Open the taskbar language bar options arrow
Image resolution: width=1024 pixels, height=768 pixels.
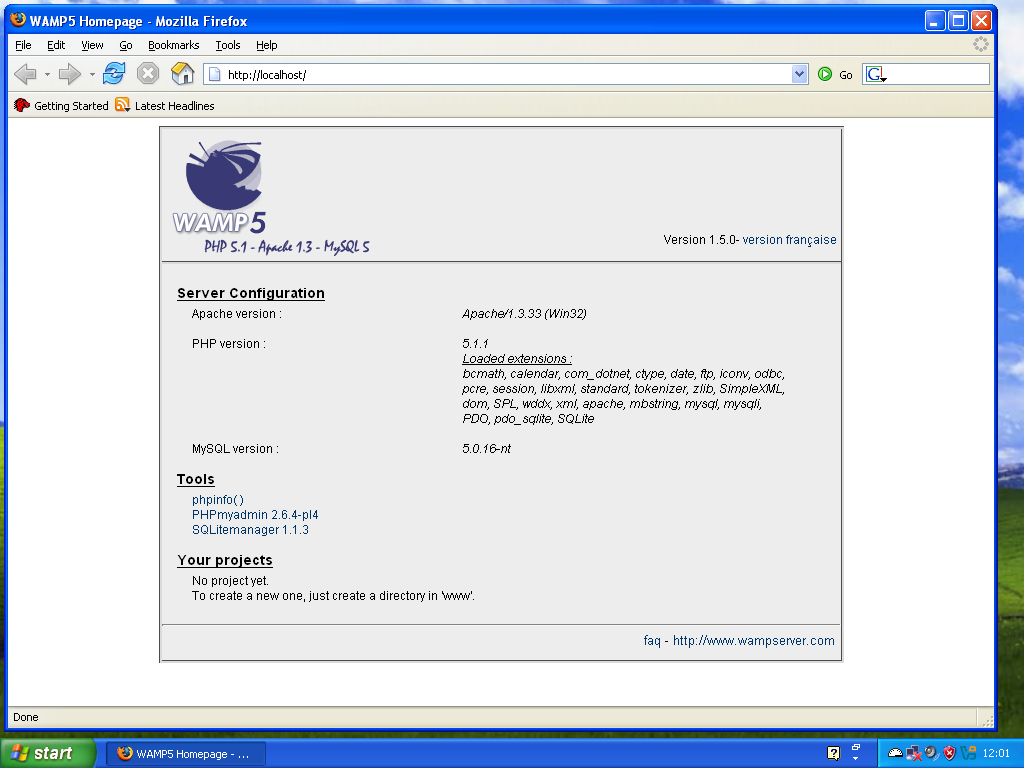coord(856,759)
